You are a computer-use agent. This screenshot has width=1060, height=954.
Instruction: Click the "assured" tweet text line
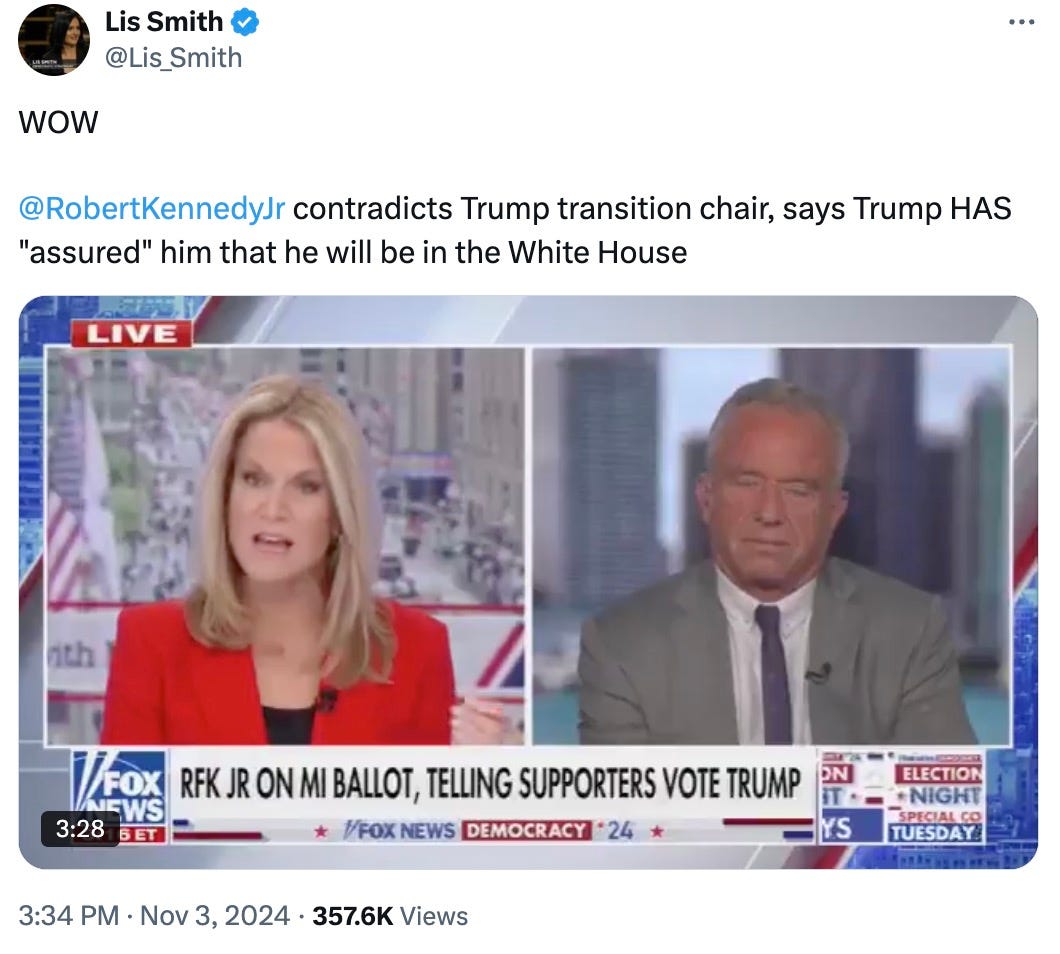(x=353, y=252)
